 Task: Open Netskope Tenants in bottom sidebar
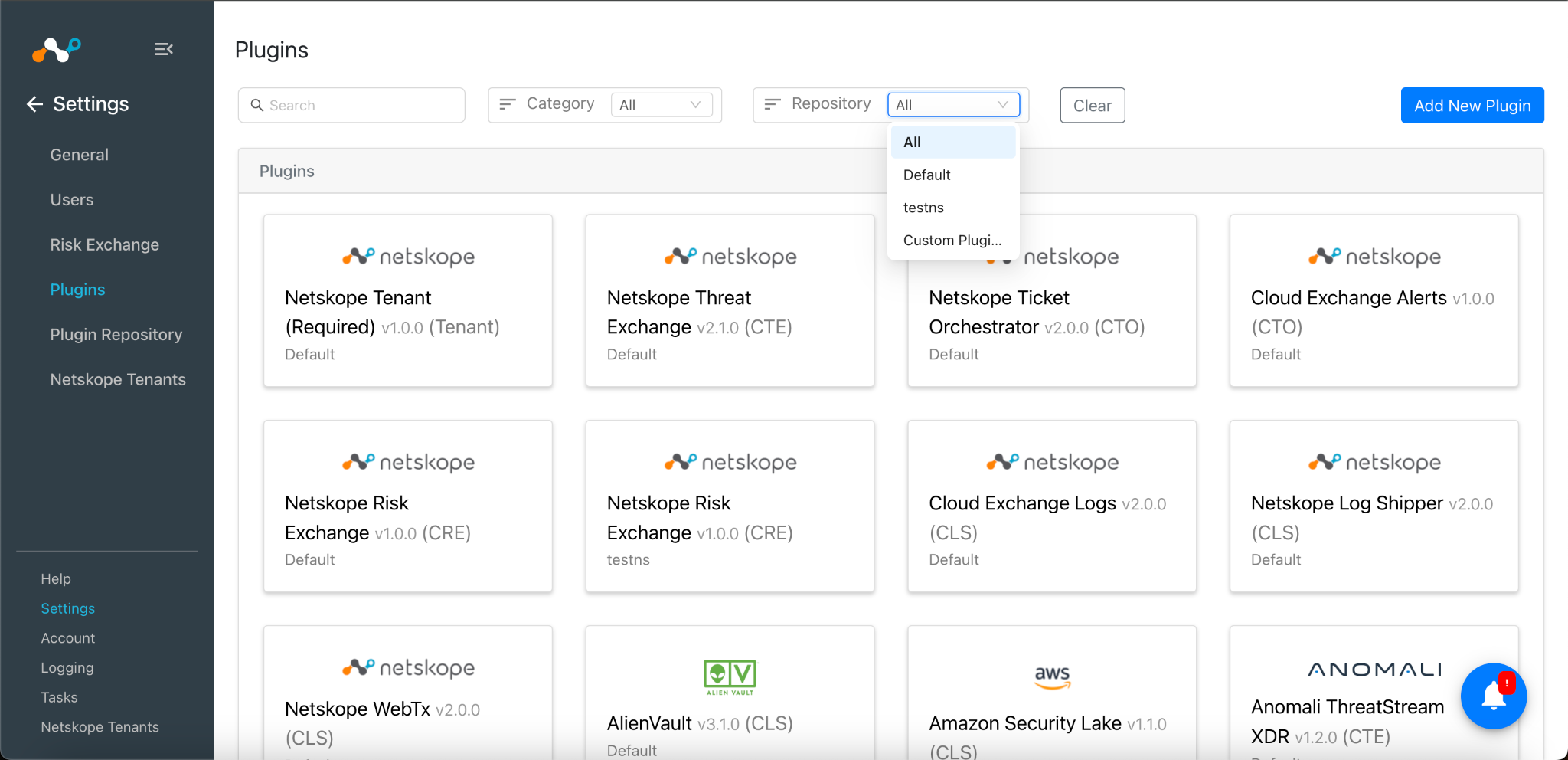click(x=100, y=727)
